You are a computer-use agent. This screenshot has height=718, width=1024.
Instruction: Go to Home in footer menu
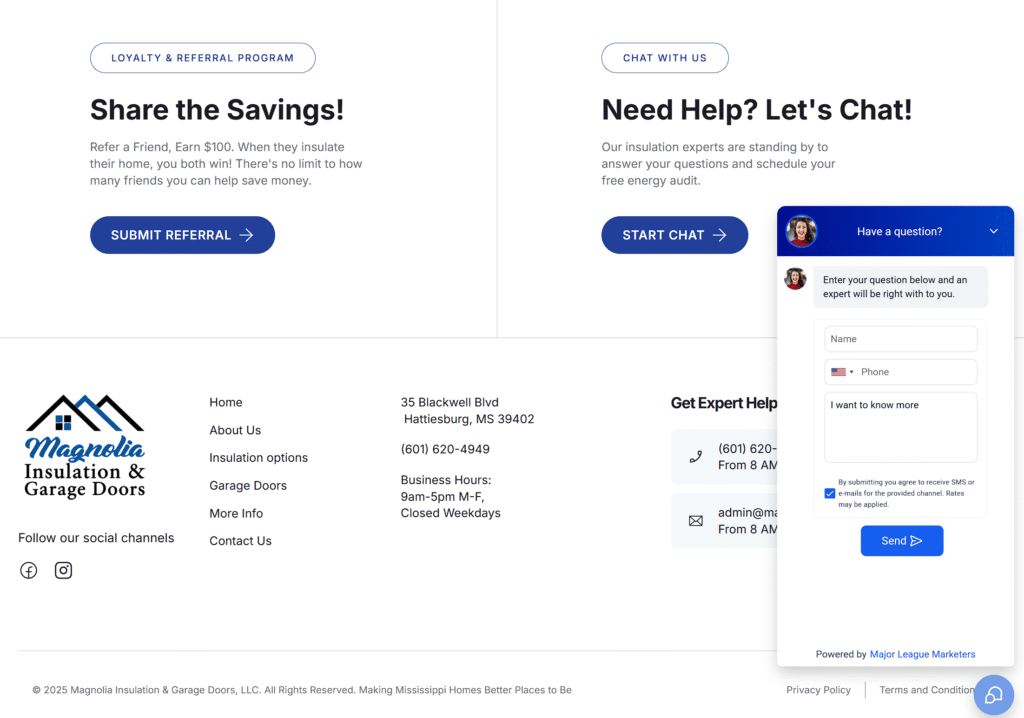(226, 402)
